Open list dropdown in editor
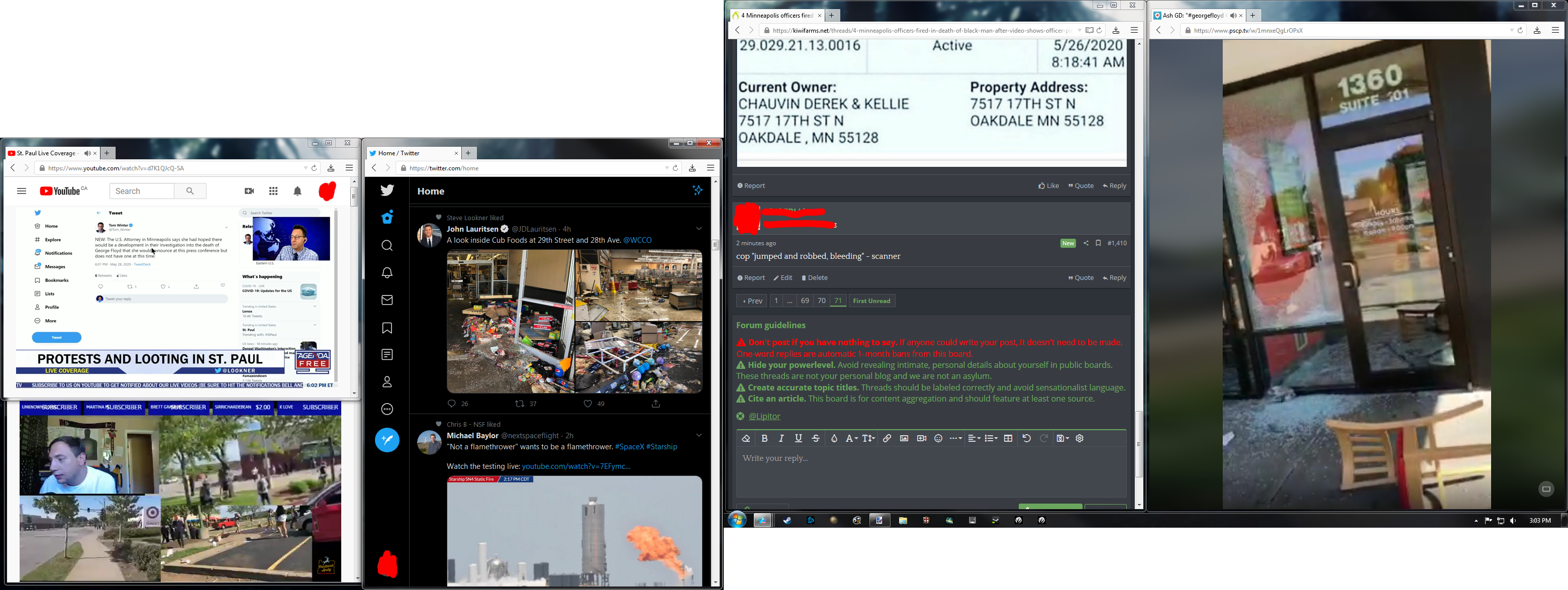The width and height of the screenshot is (1568, 590). click(x=991, y=438)
